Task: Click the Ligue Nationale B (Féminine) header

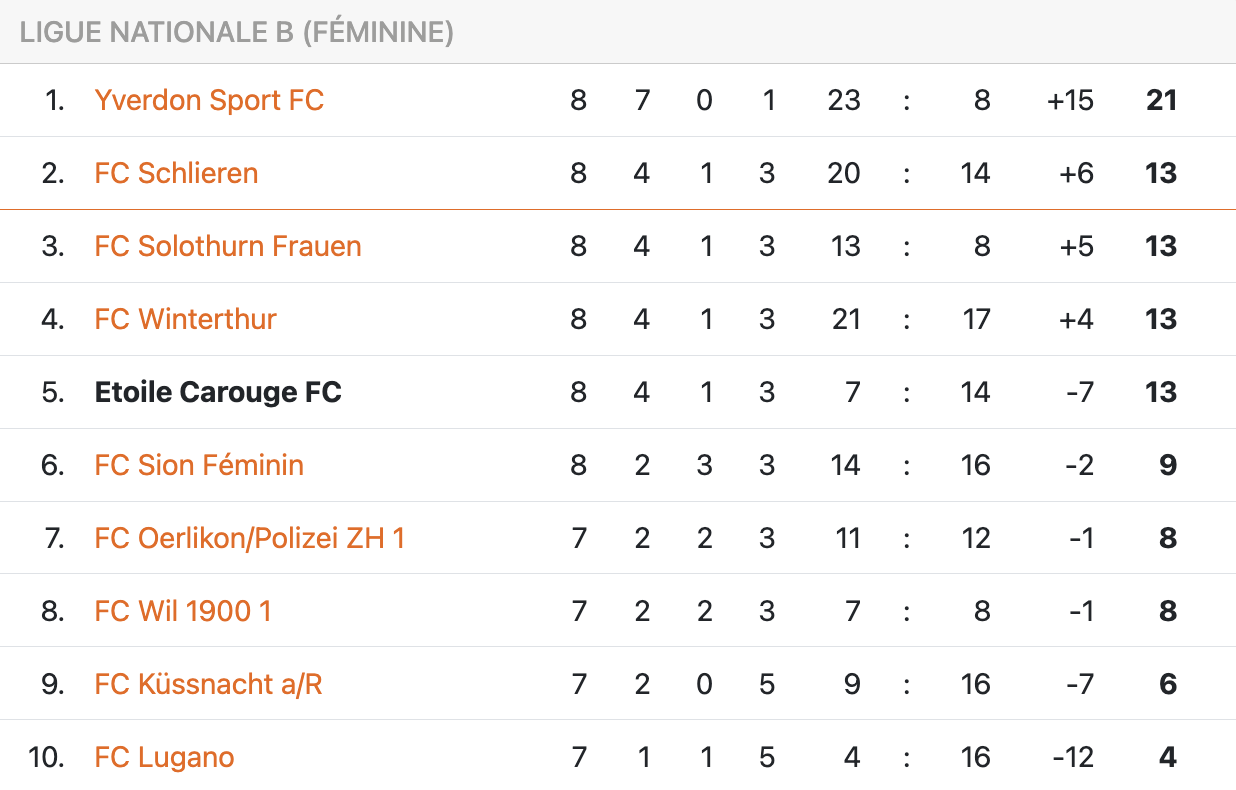Action: click(237, 32)
